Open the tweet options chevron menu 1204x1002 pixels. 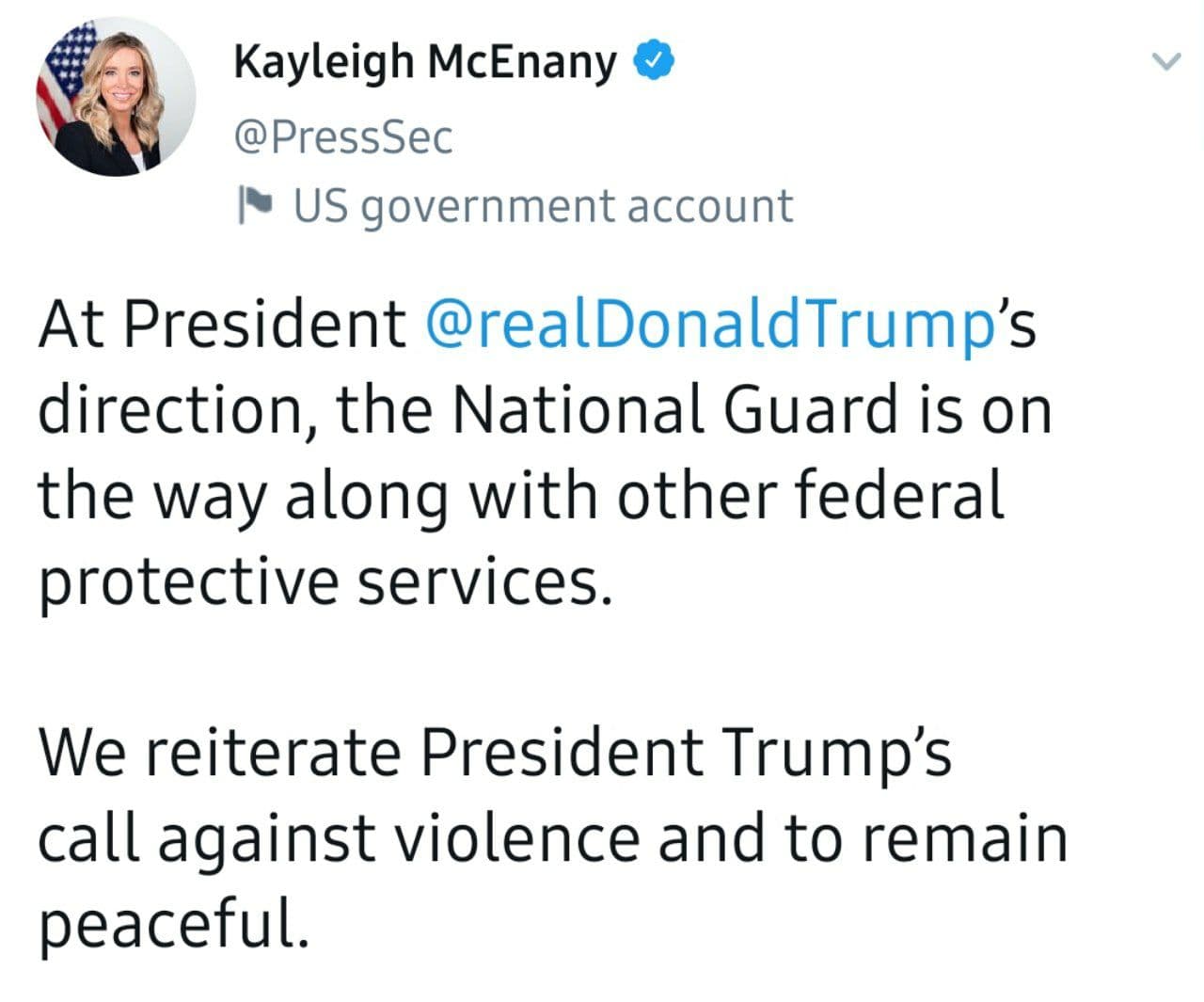pos(1165,62)
